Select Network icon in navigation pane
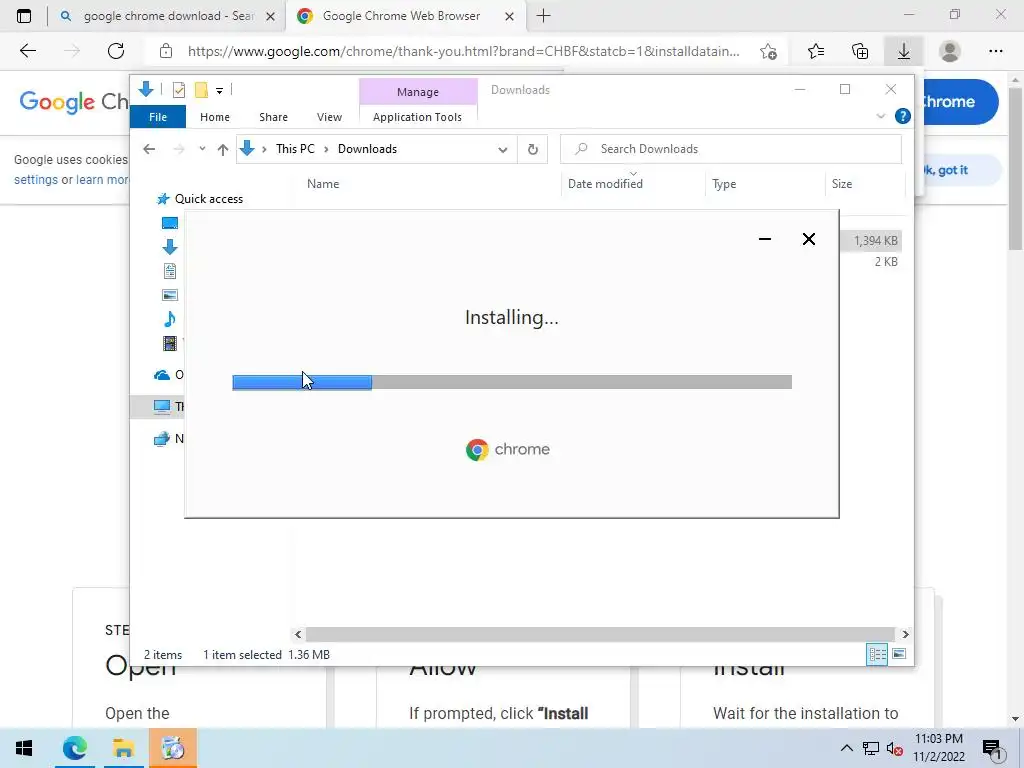Screen dimensions: 1024x768 [161, 439]
